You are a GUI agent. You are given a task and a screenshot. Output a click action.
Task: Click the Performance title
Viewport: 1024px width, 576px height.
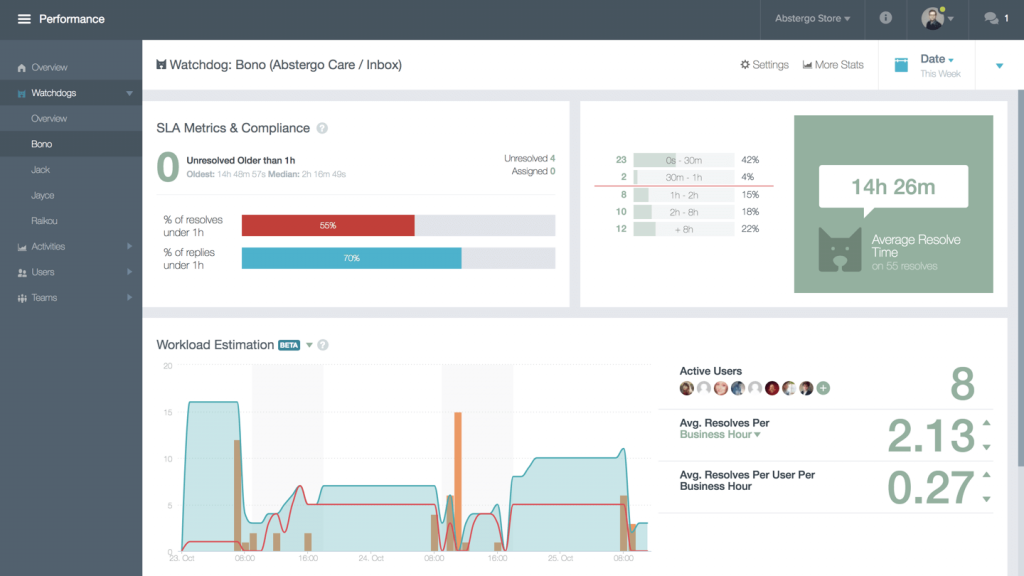[72, 19]
